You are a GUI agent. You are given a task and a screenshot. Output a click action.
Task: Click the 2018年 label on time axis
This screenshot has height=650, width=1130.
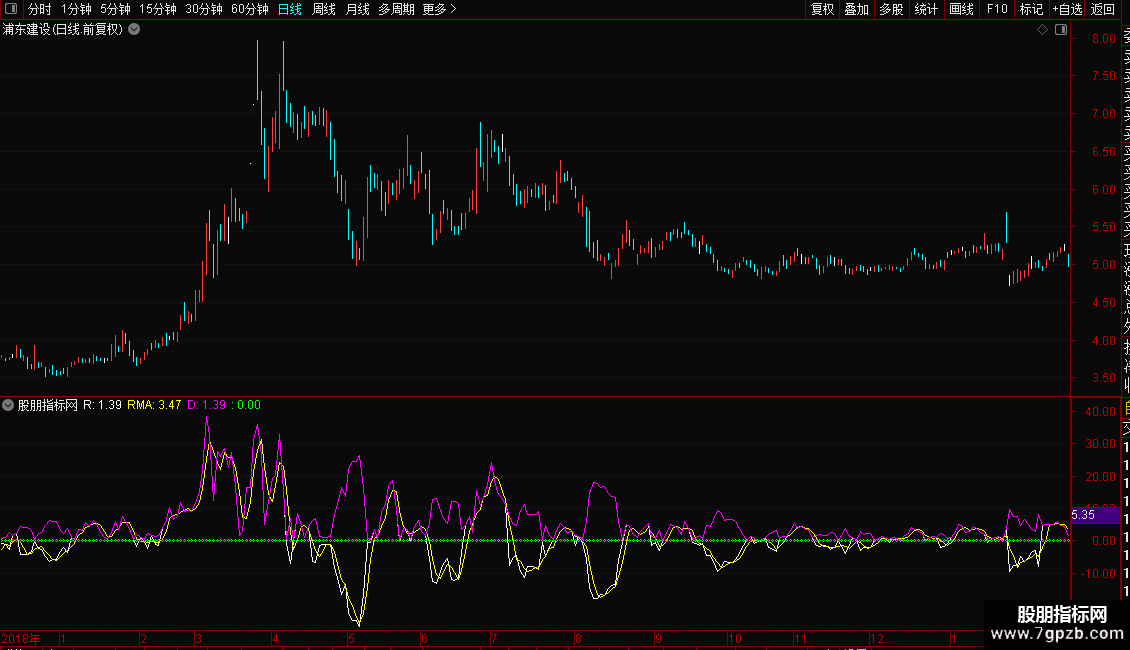(x=21, y=638)
